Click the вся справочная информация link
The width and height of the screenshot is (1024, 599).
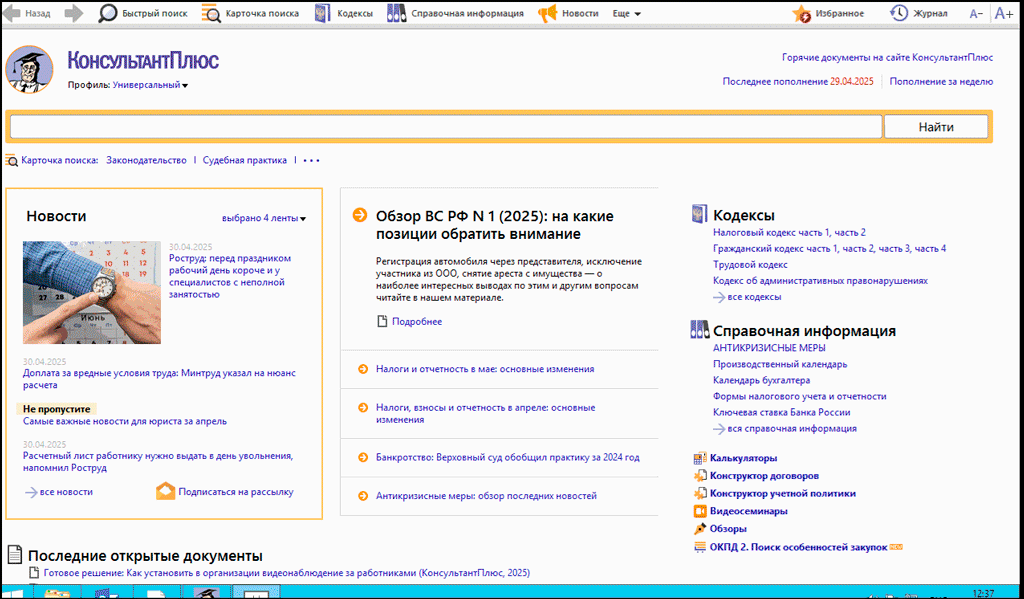point(792,429)
